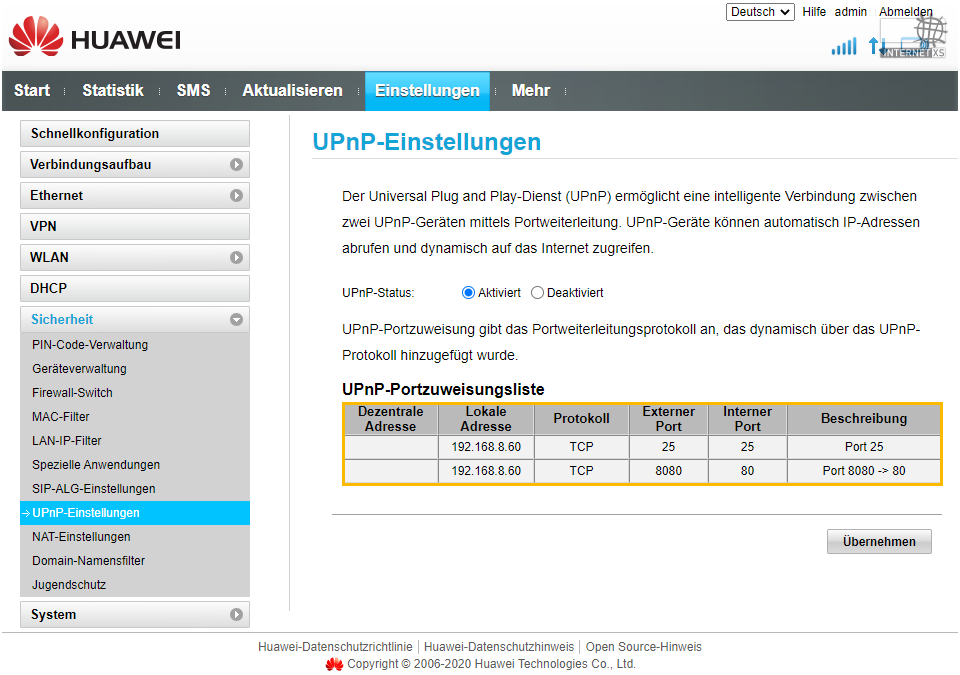Open NAT-Einstellungen page
Image resolution: width=960 pixels, height=675 pixels.
point(81,537)
